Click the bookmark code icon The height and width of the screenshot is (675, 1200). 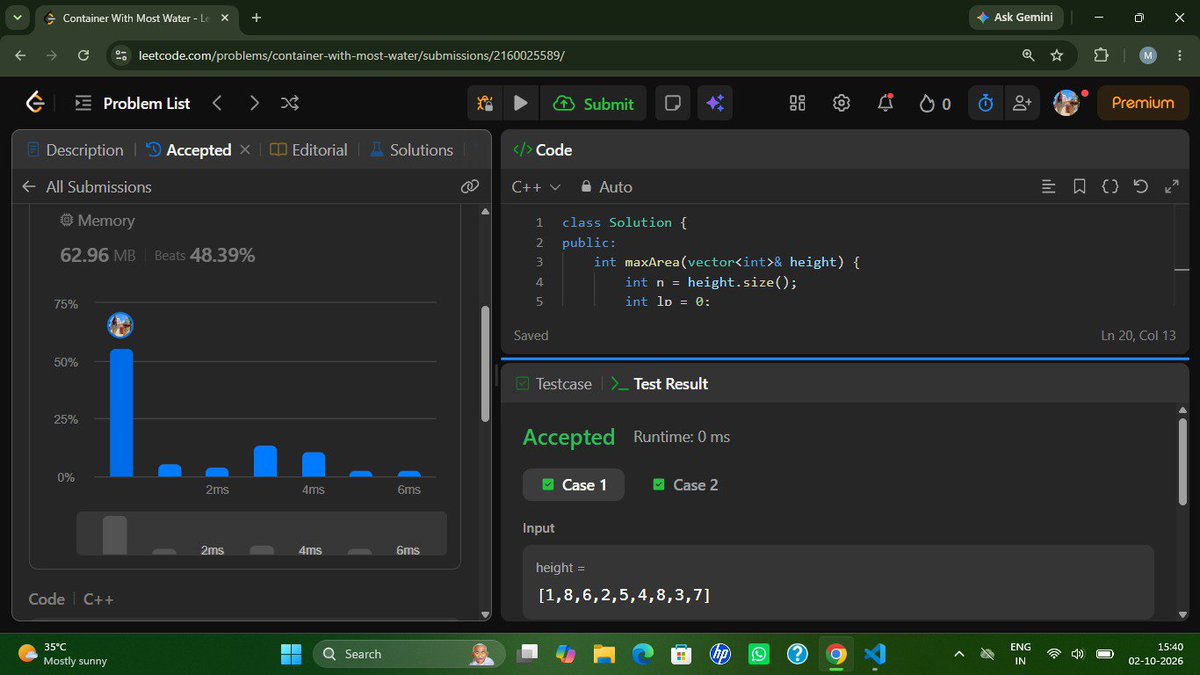pyautogui.click(x=1079, y=187)
